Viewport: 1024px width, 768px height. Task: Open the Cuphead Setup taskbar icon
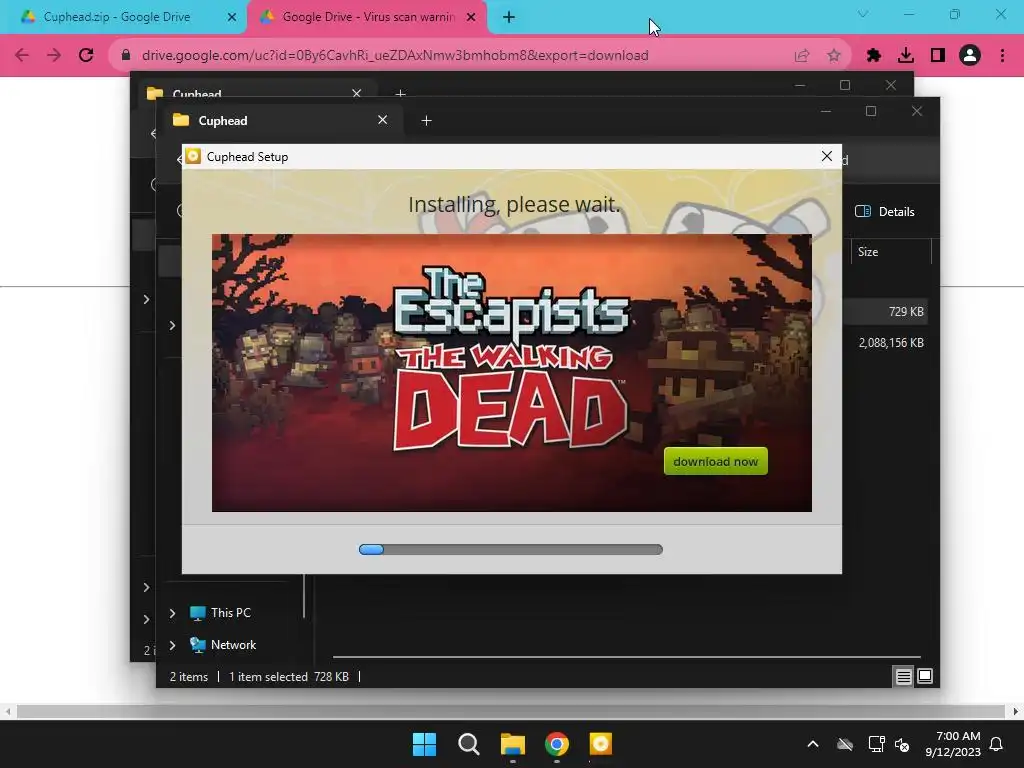click(600, 744)
